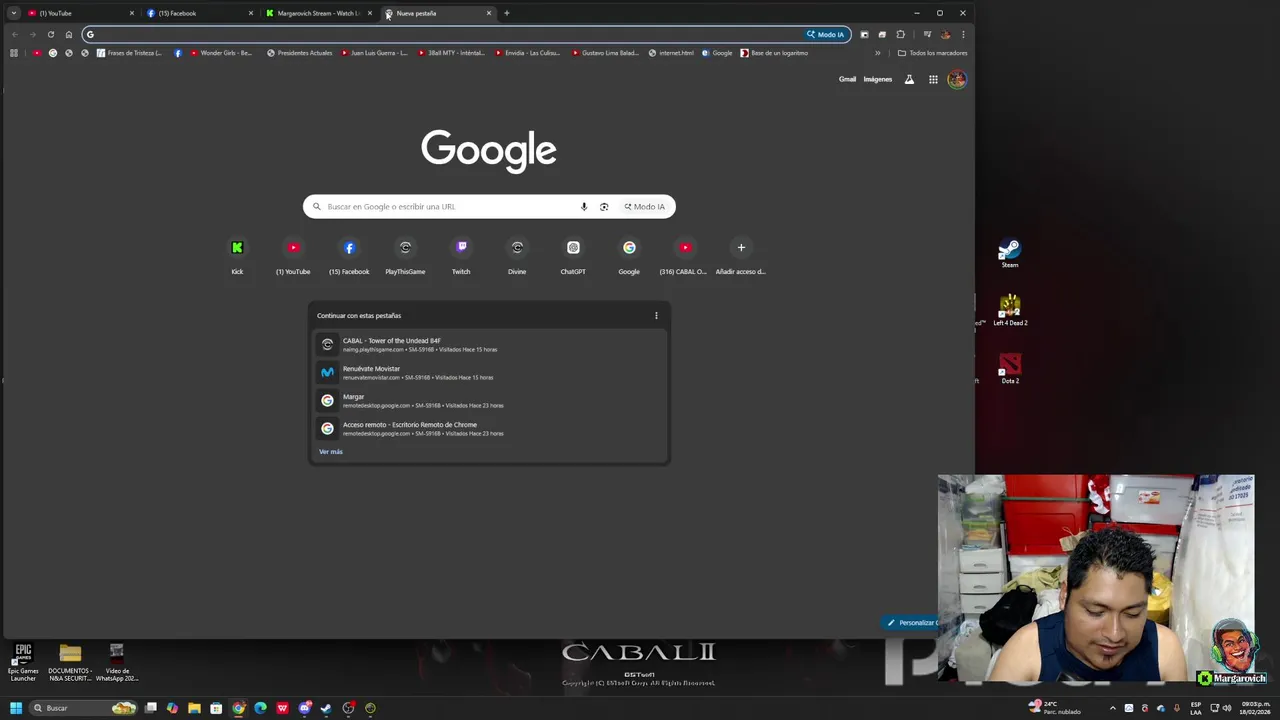The height and width of the screenshot is (720, 1280).
Task: Open Microsoft Edge from the taskbar
Action: (x=260, y=708)
